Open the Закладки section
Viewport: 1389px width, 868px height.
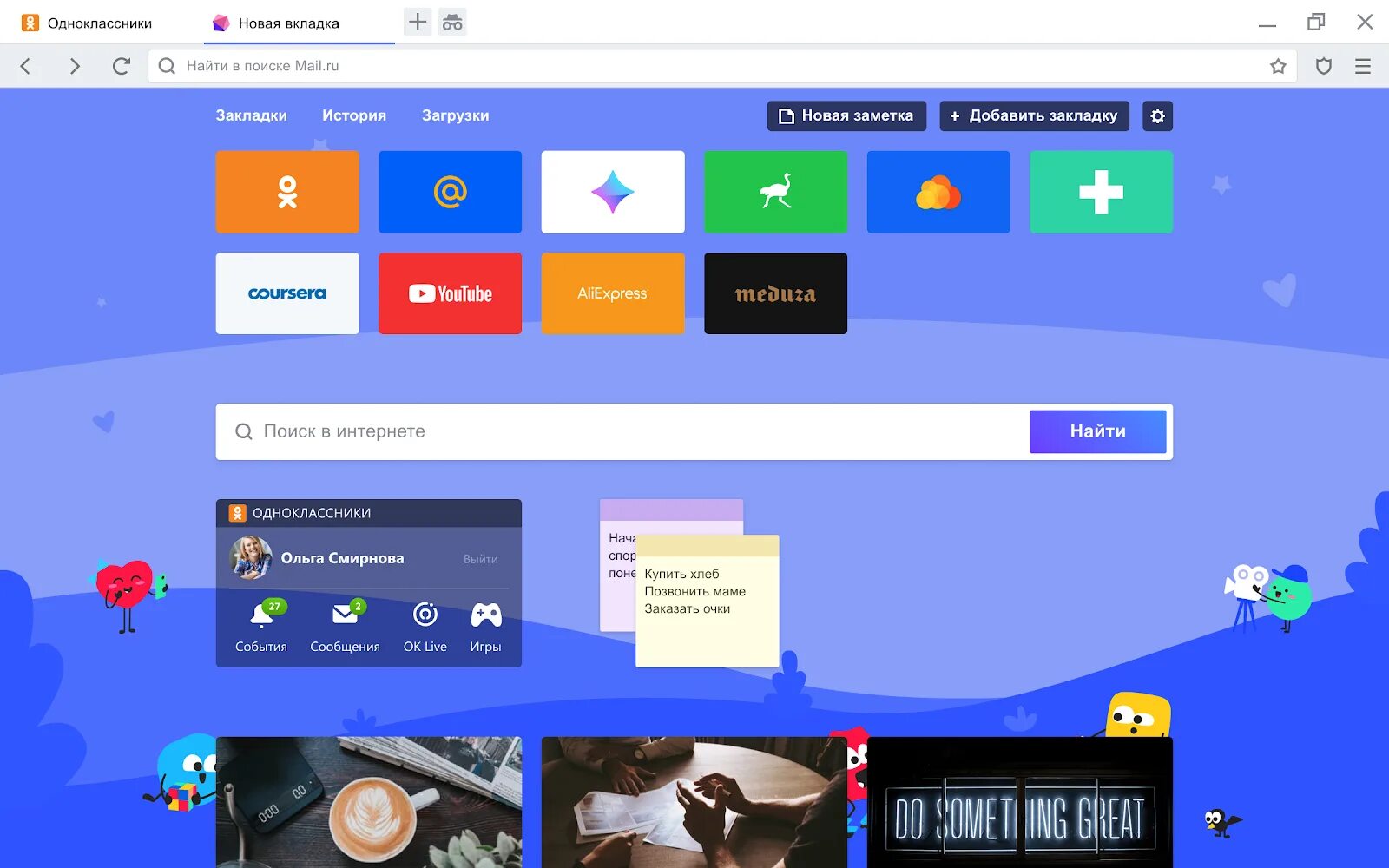(252, 115)
